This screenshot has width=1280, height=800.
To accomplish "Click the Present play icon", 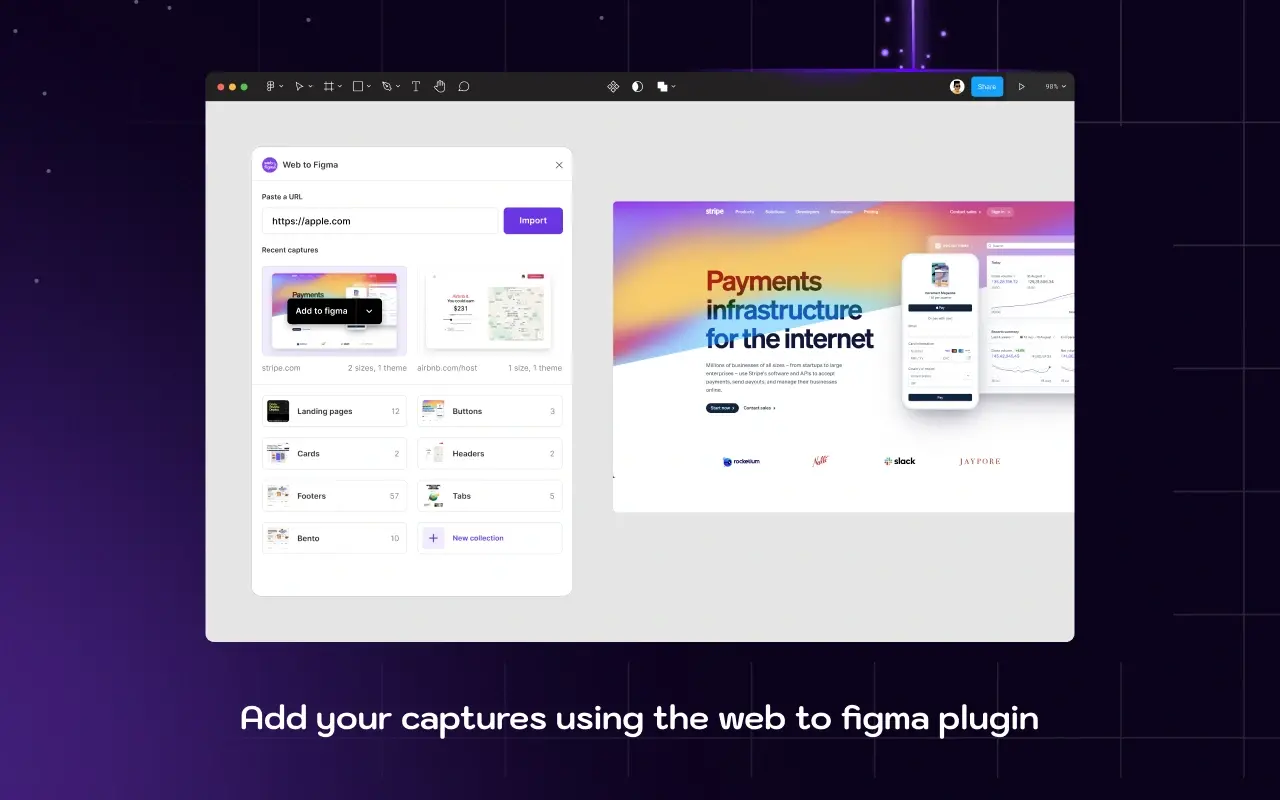I will (x=1021, y=87).
